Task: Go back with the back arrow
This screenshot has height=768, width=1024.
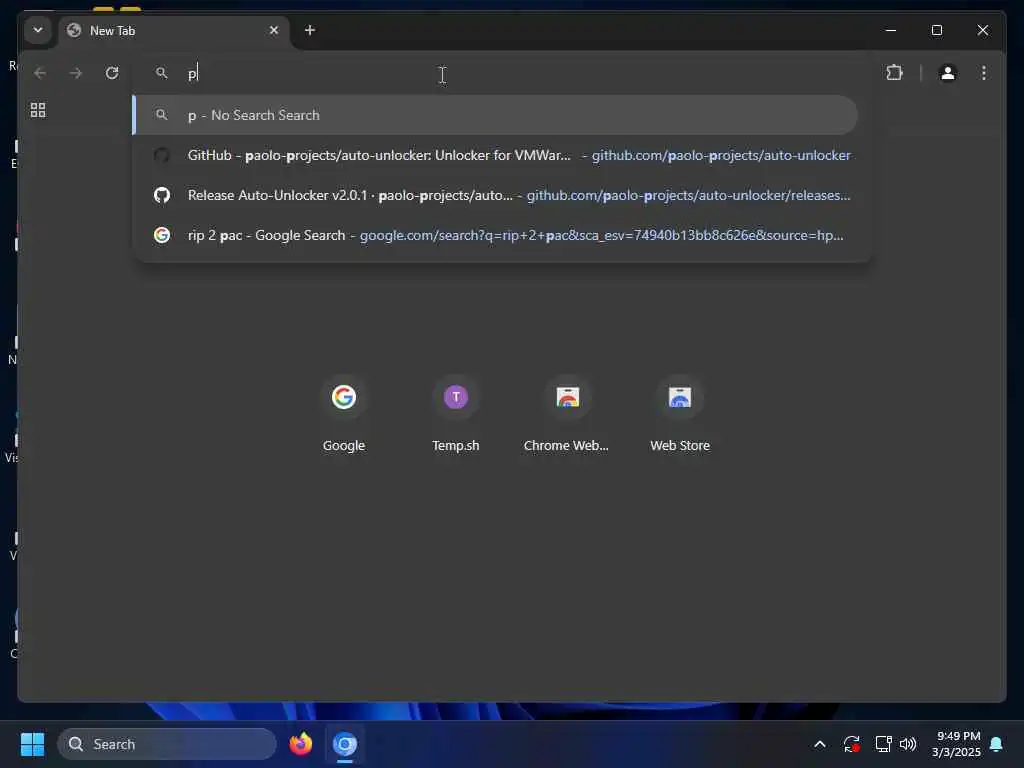Action: pyautogui.click(x=40, y=73)
